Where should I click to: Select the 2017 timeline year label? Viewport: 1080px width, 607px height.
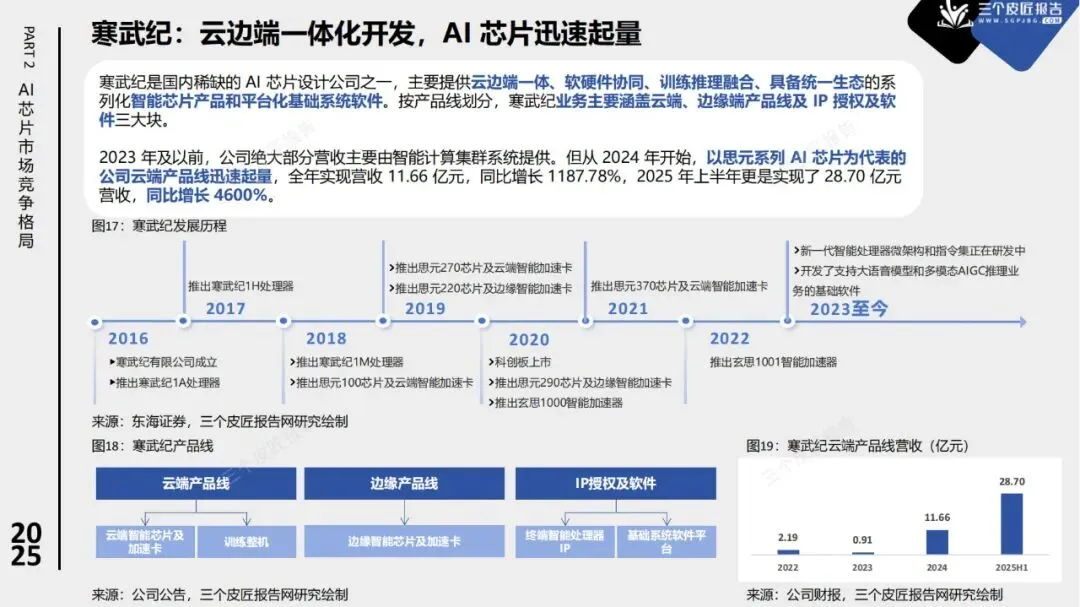point(225,309)
